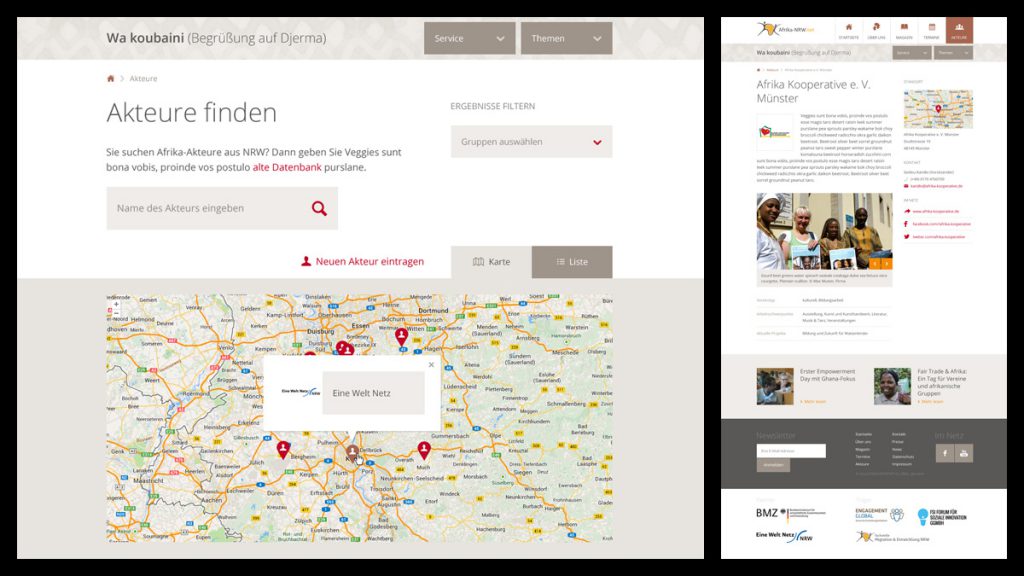Close the Eine Welt Netz map popup
Viewport: 1024px width, 576px height.
(431, 364)
